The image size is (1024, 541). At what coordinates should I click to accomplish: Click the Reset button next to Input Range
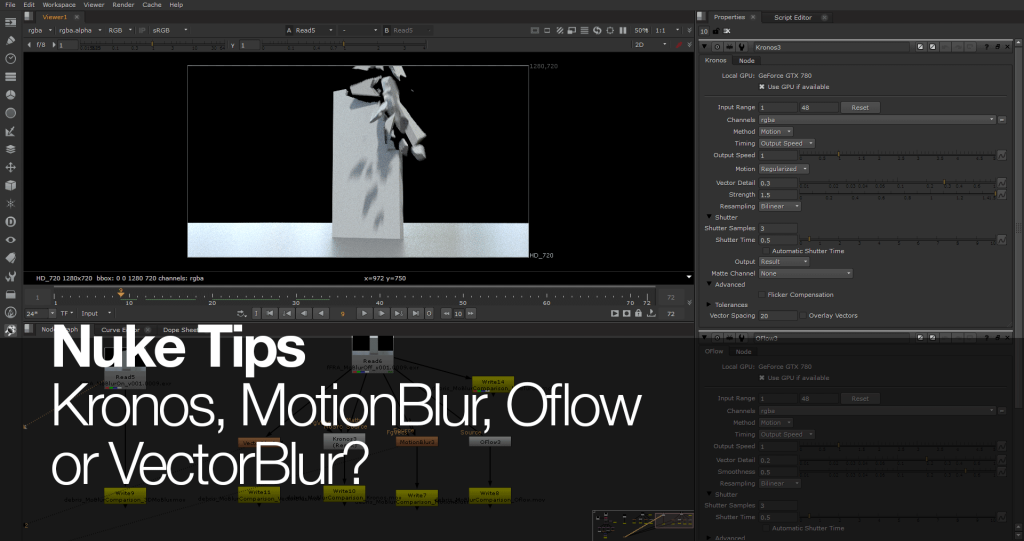click(860, 107)
